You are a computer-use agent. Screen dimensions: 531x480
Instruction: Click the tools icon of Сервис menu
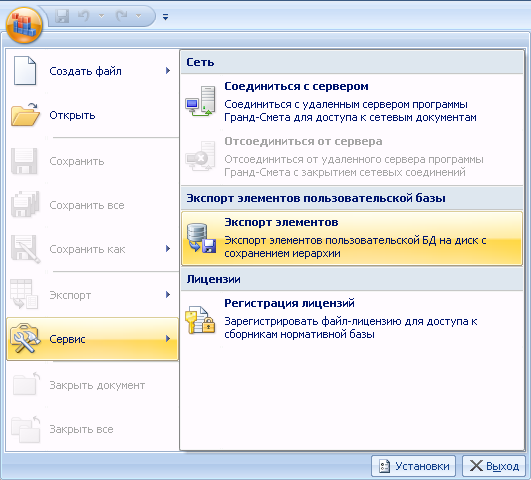pyautogui.click(x=25, y=338)
